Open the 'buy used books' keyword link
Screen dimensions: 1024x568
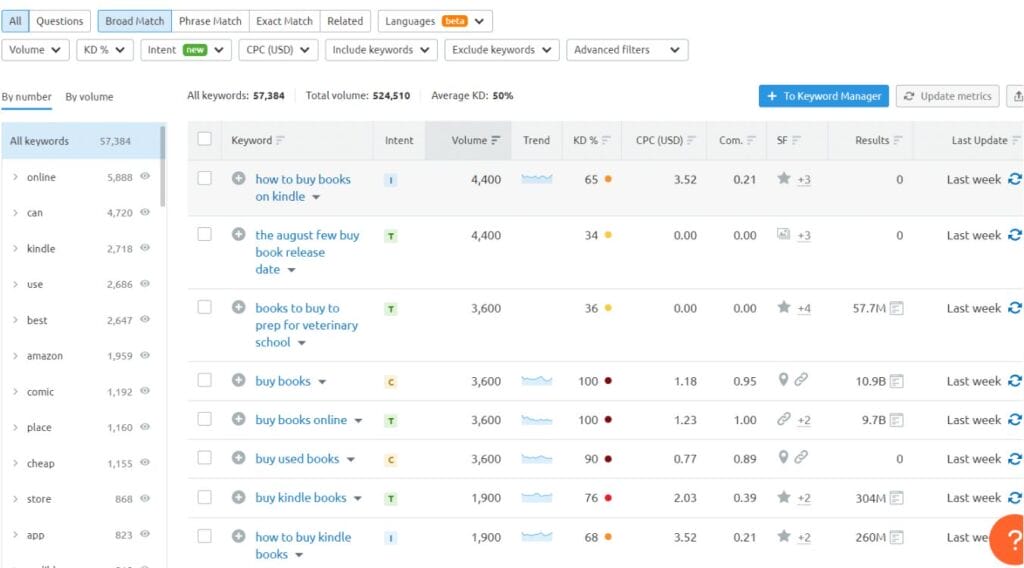(x=297, y=459)
